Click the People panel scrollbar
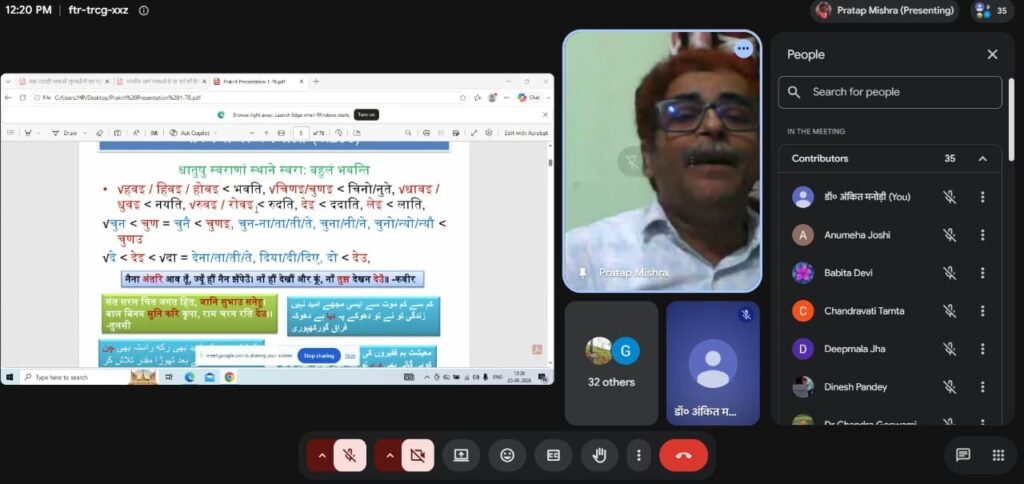 [1012, 121]
